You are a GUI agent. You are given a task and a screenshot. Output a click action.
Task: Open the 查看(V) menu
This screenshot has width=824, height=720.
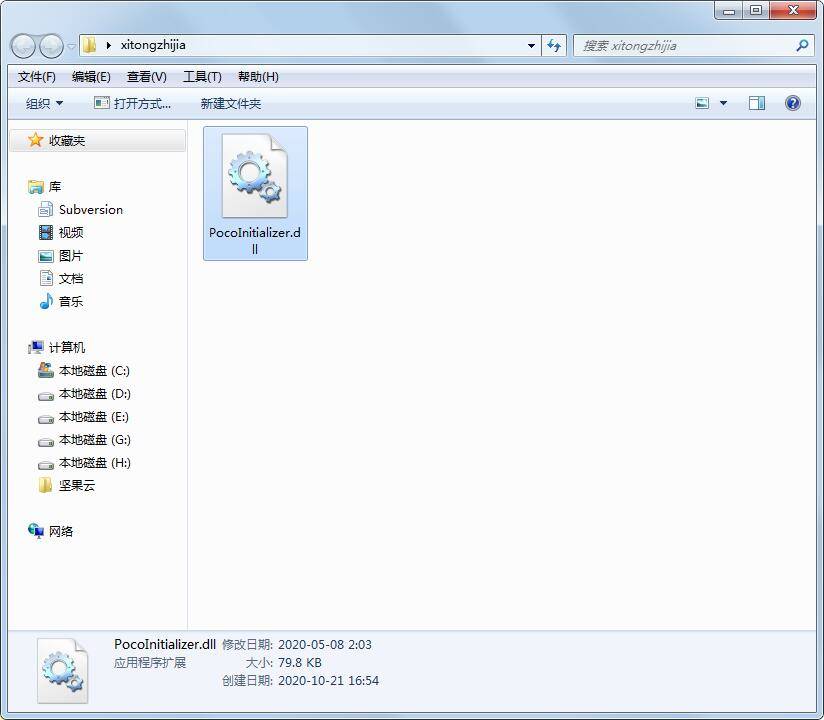pyautogui.click(x=145, y=76)
